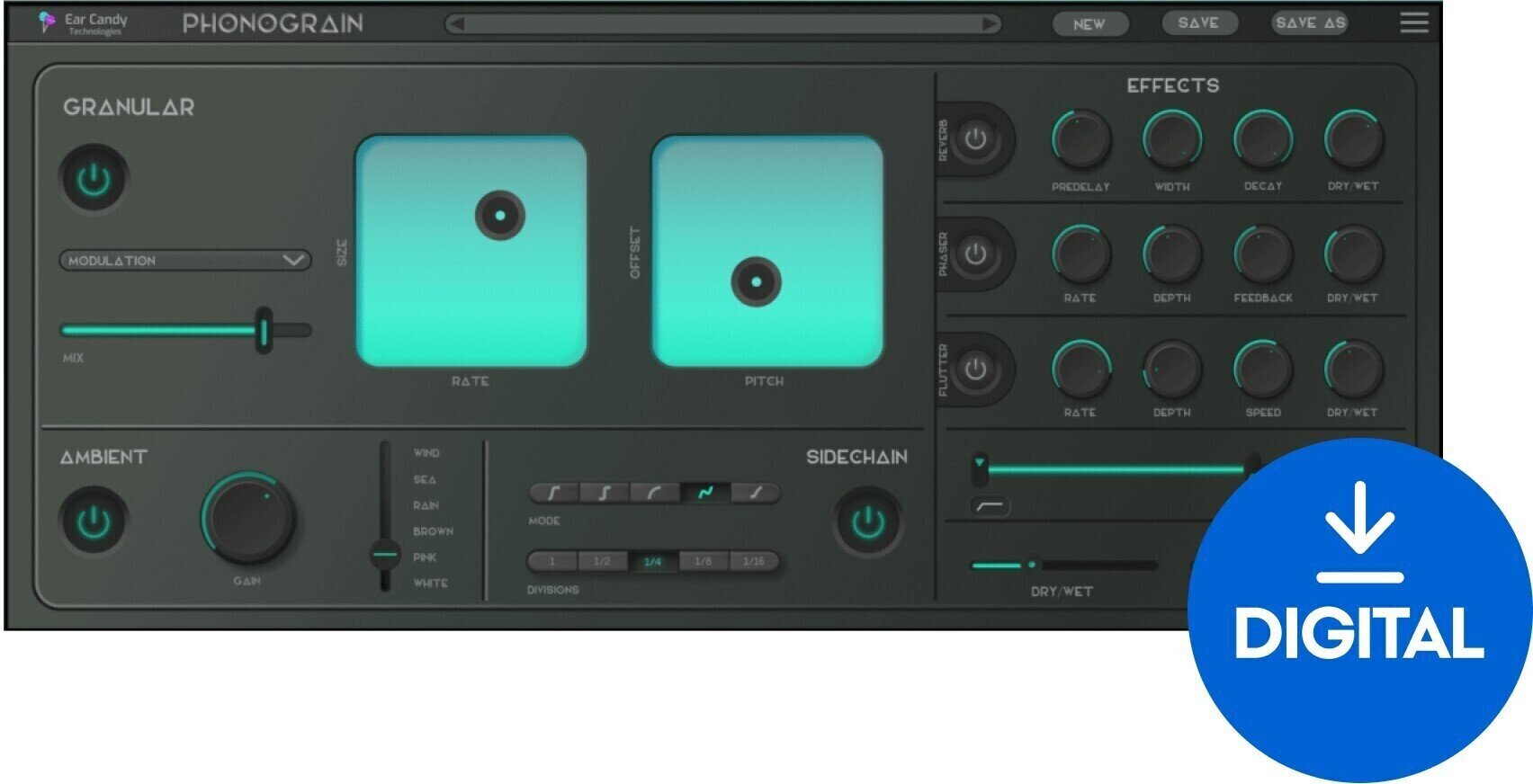Image resolution: width=1533 pixels, height=784 pixels.
Task: Click the Flutter Dry/Wet knob
Action: pyautogui.click(x=1353, y=370)
